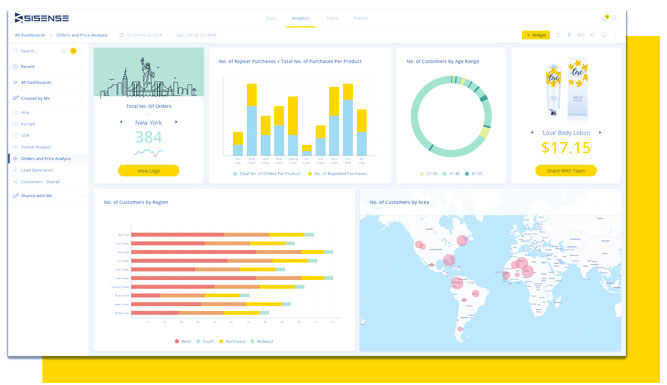Open the Europe folder
Screen dimensions: 667x385
coord(28,124)
